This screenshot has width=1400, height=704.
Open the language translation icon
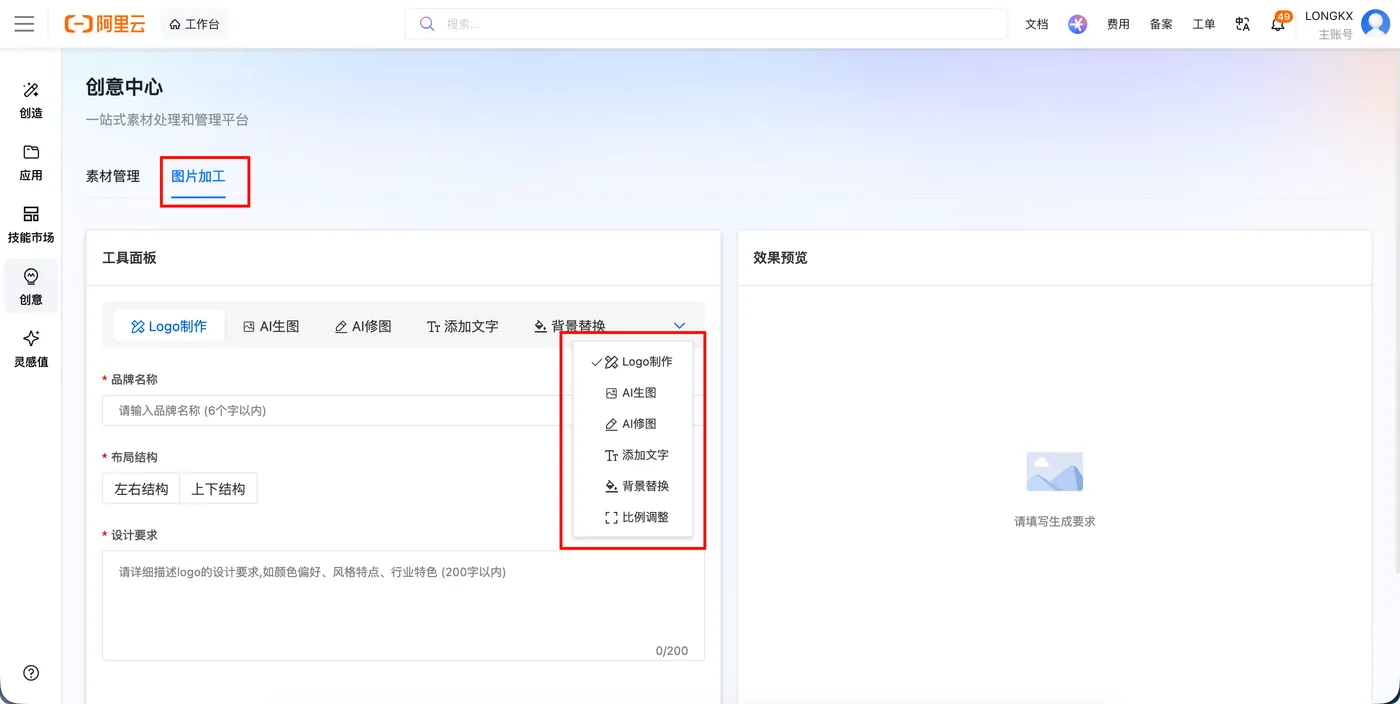(1243, 24)
